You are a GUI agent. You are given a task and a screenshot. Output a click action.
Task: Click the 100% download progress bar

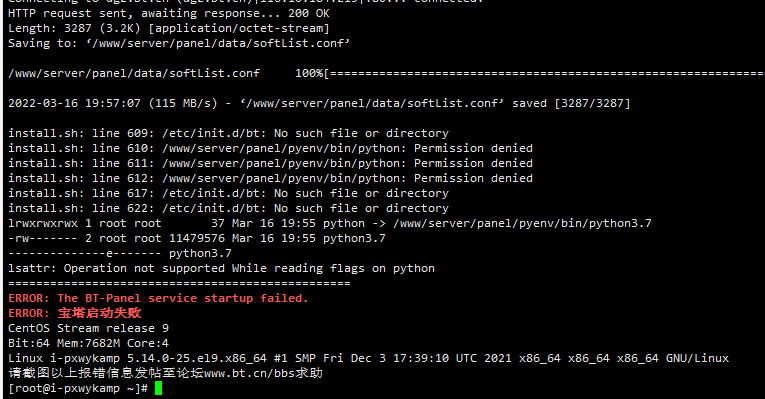(x=529, y=73)
